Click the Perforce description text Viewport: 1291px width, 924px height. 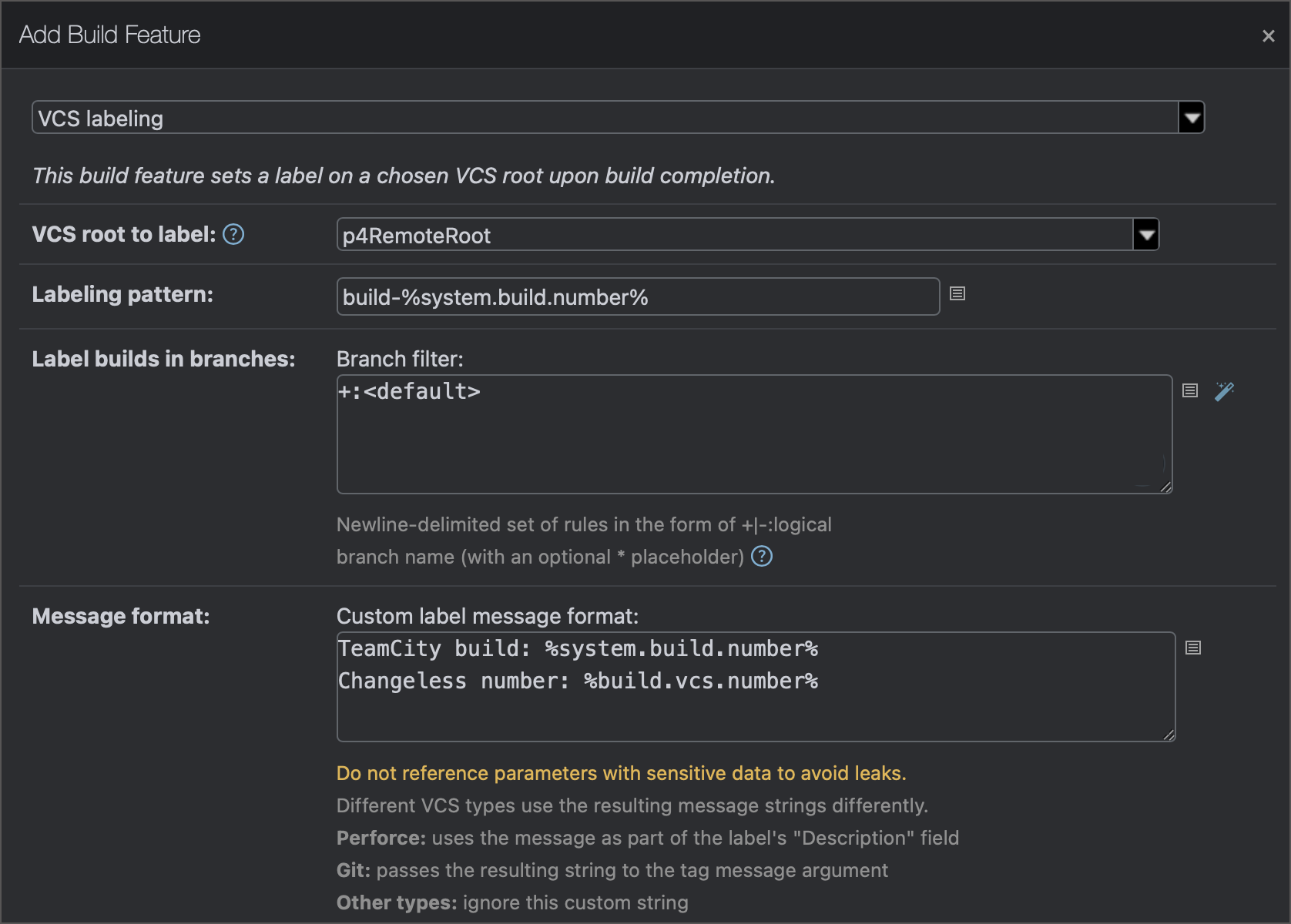coord(647,838)
